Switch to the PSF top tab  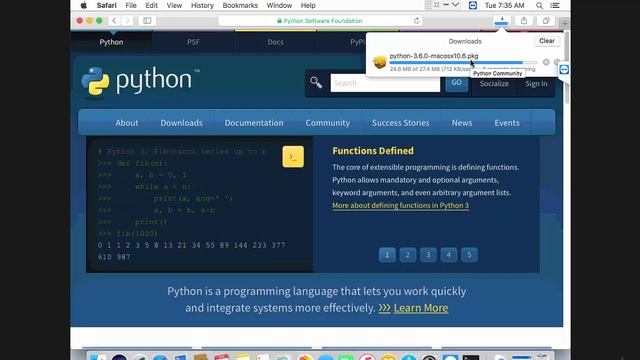click(193, 42)
